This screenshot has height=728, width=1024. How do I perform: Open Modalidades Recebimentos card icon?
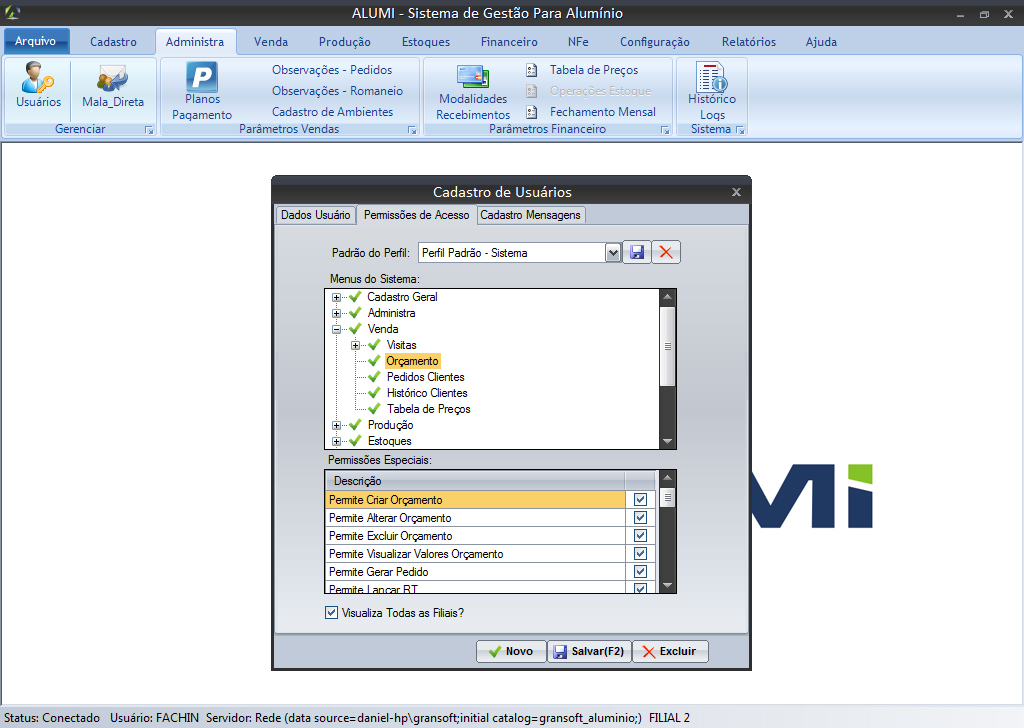click(x=473, y=76)
